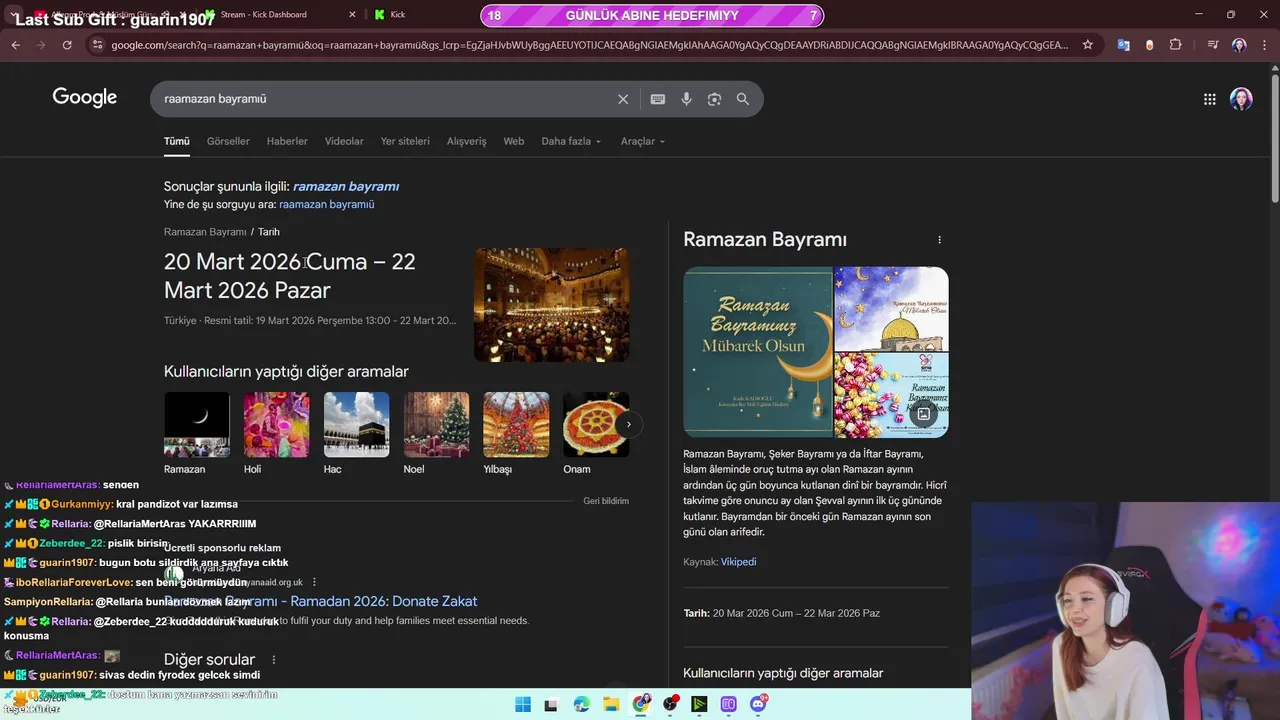
Task: Open the Windows Start menu
Action: tap(523, 704)
